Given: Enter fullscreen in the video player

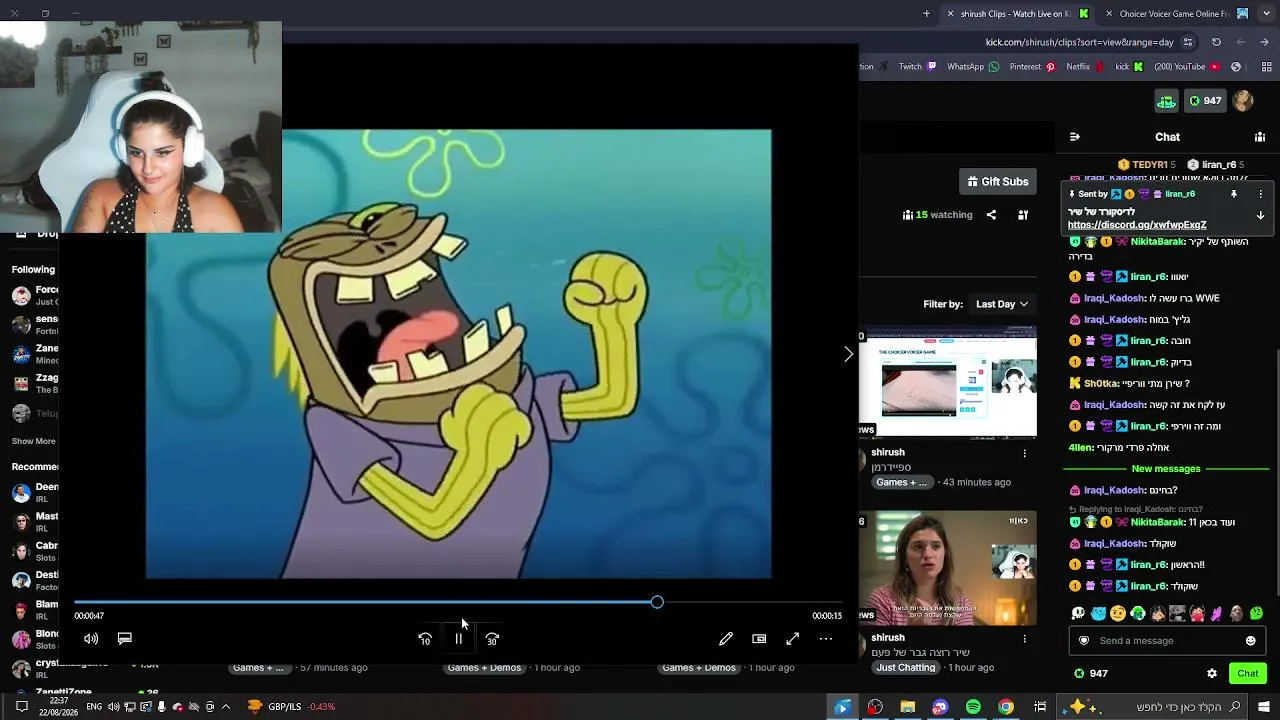Looking at the screenshot, I should pyautogui.click(x=792, y=639).
